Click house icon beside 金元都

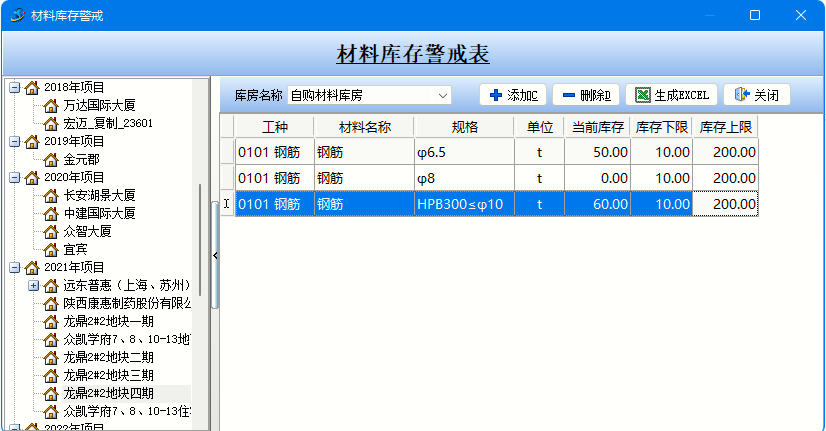(x=51, y=159)
